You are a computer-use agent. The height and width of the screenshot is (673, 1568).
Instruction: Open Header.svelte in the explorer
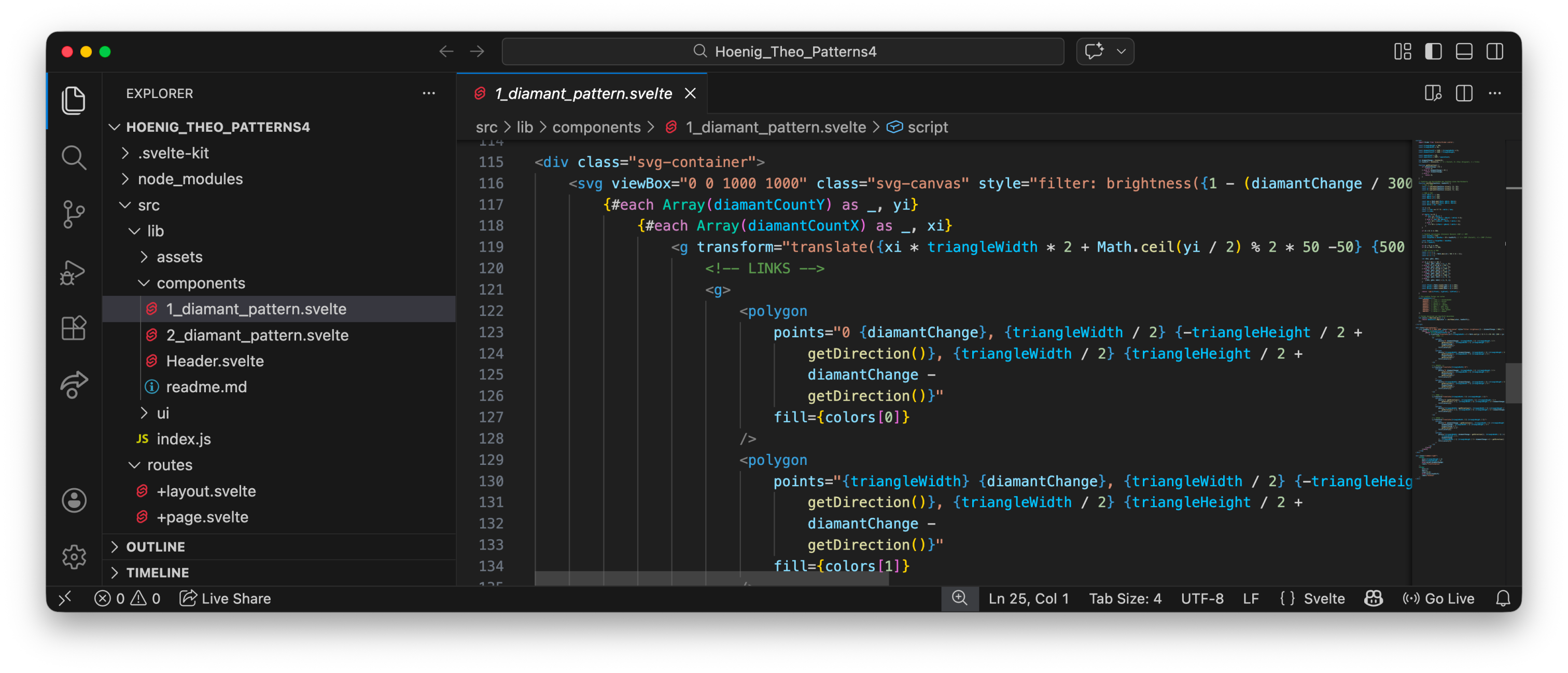214,361
